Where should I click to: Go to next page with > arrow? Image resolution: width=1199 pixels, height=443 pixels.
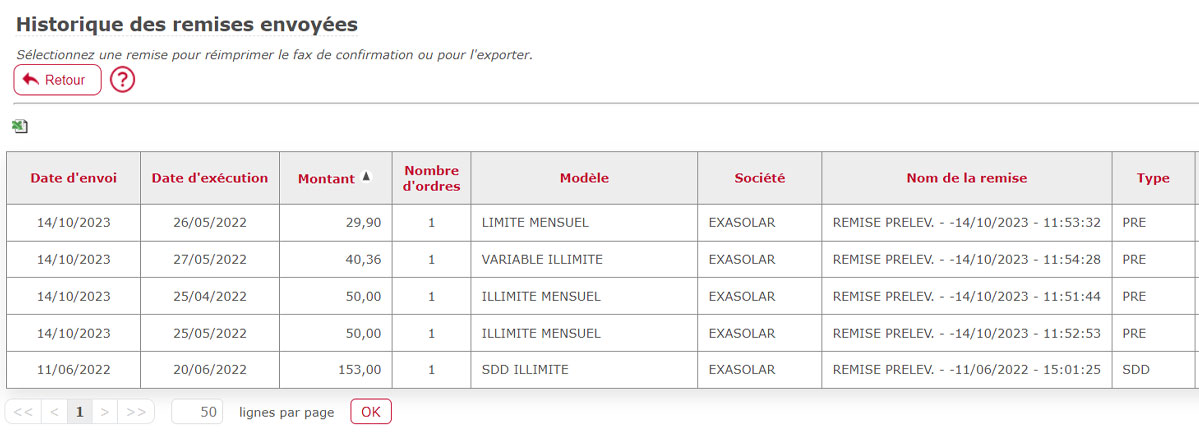tap(105, 412)
